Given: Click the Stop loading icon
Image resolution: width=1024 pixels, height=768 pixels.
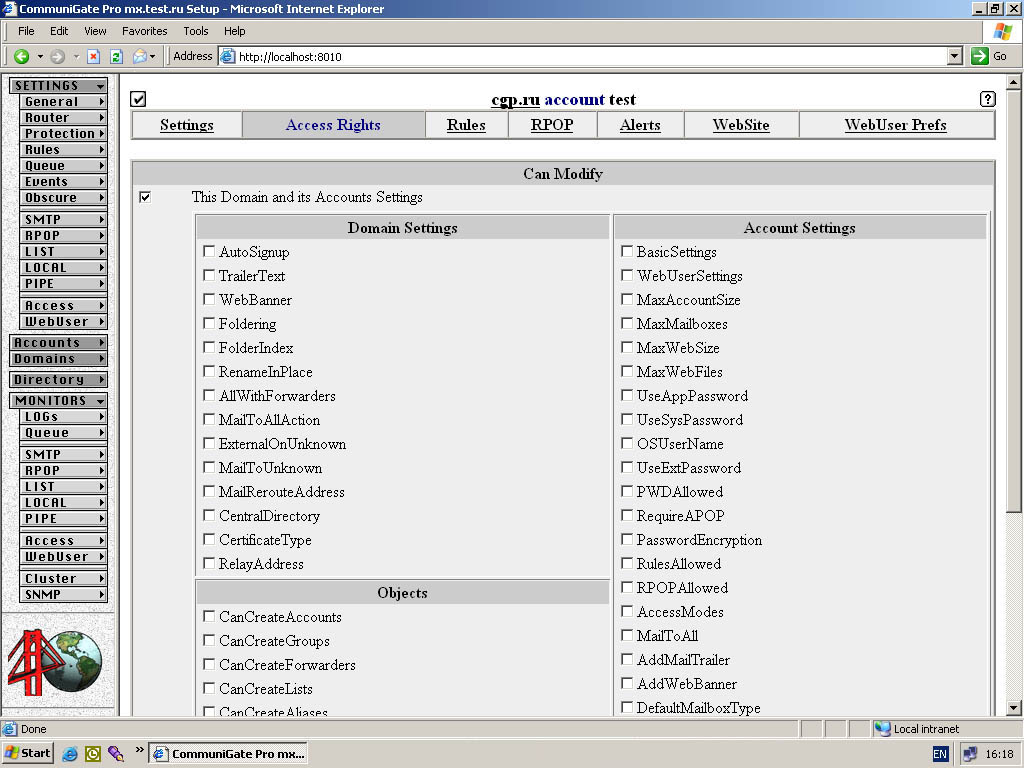Looking at the screenshot, I should click(94, 56).
